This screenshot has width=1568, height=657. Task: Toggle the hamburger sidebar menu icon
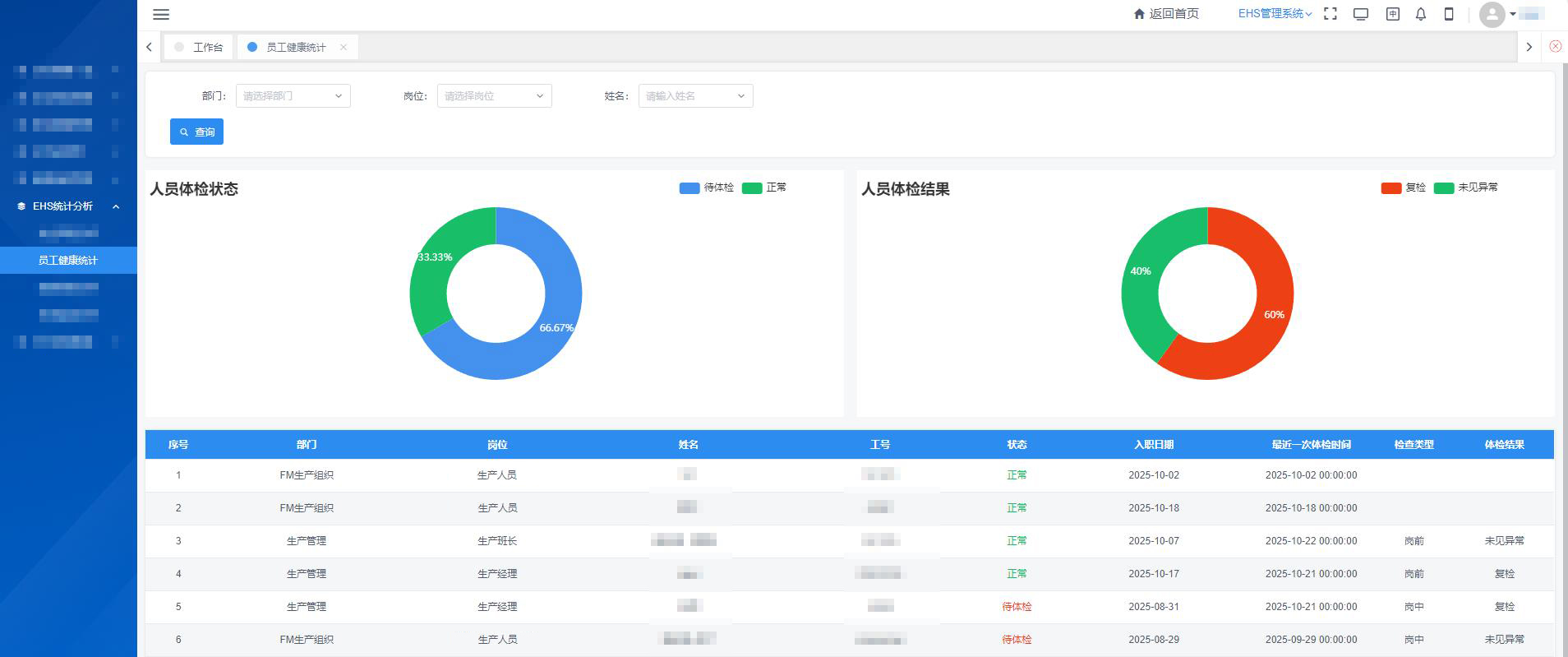(161, 14)
